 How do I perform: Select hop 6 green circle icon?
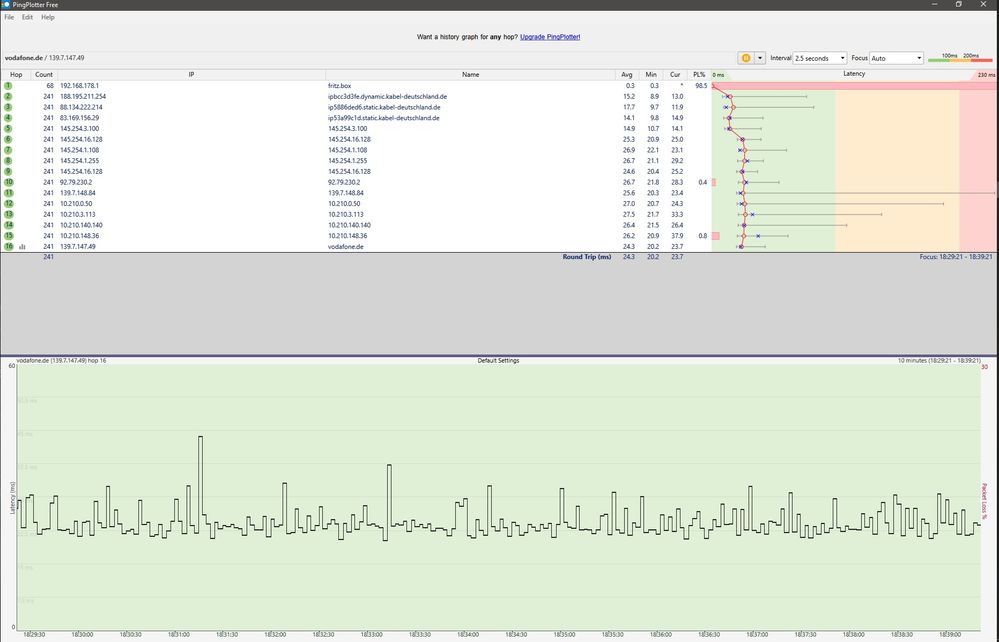(x=8, y=139)
